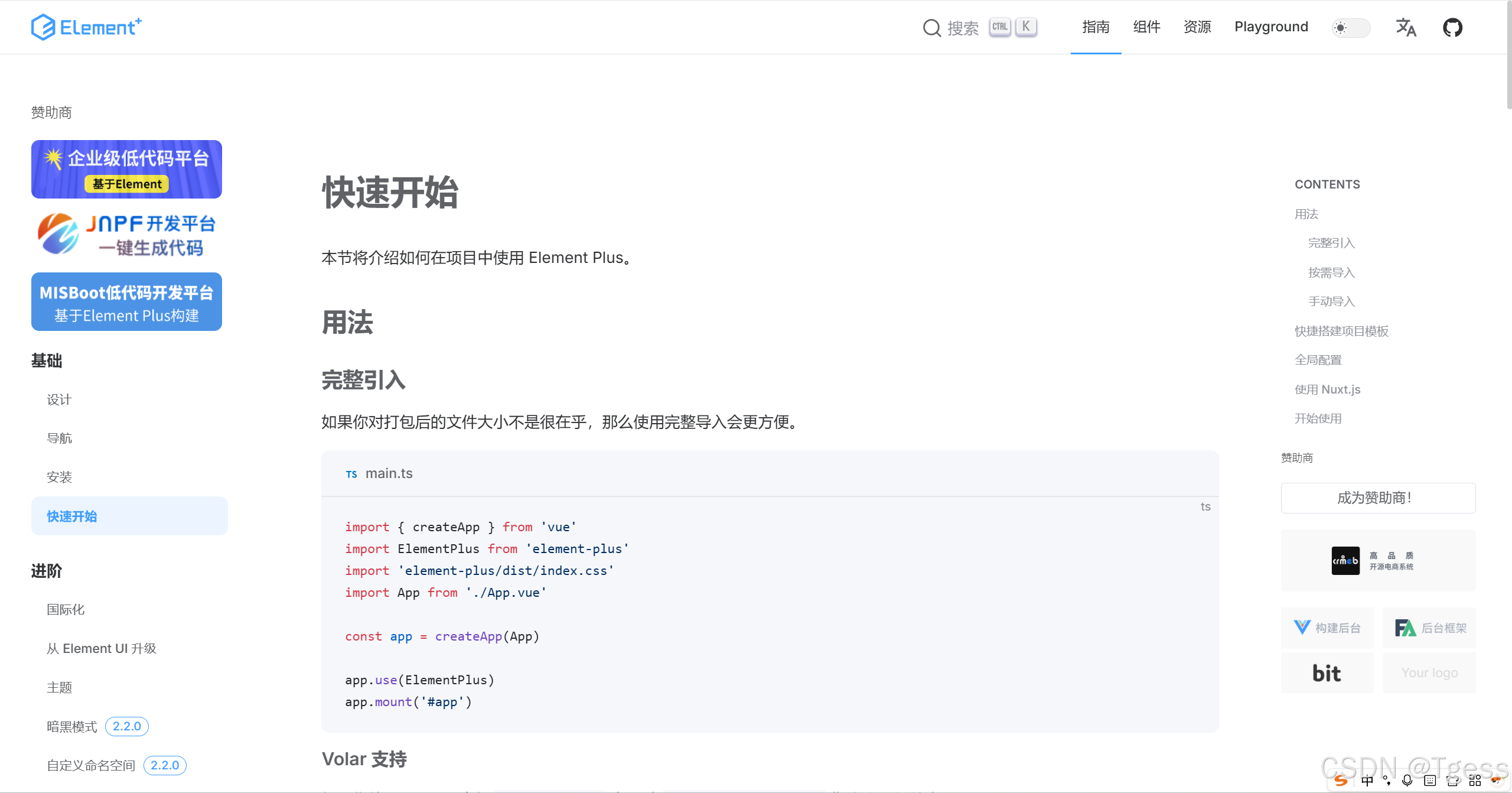Viewport: 1512px width, 793px height.
Task: Jump to '使用 Nuxt.js' in contents
Action: pyautogui.click(x=1327, y=389)
